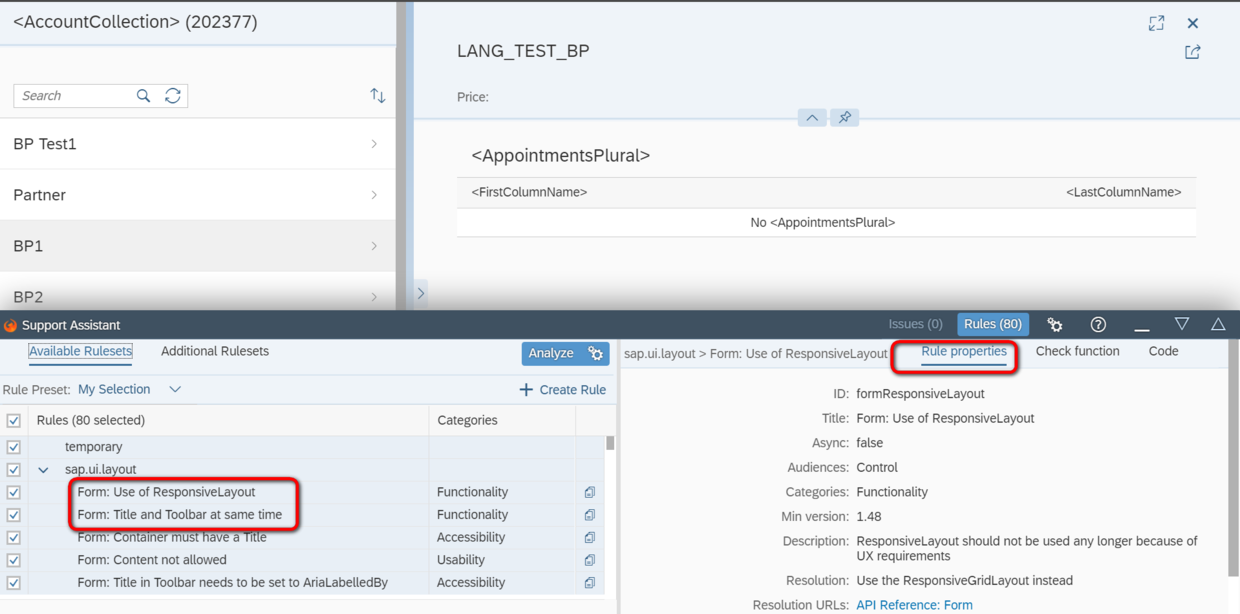
Task: Select the Form: Content not allowed rule
Action: tap(152, 560)
